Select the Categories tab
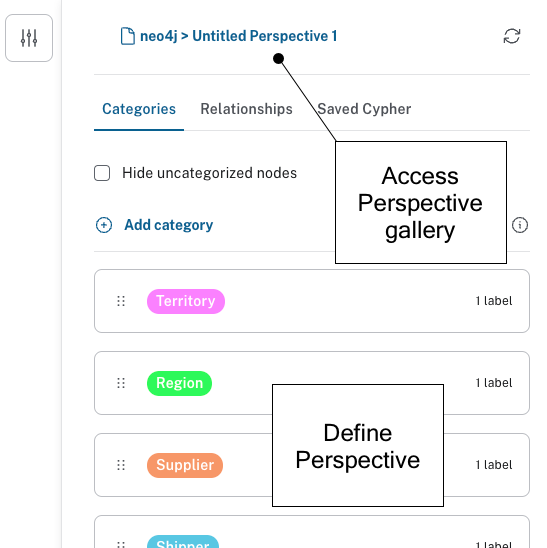This screenshot has width=547, height=548. [139, 109]
